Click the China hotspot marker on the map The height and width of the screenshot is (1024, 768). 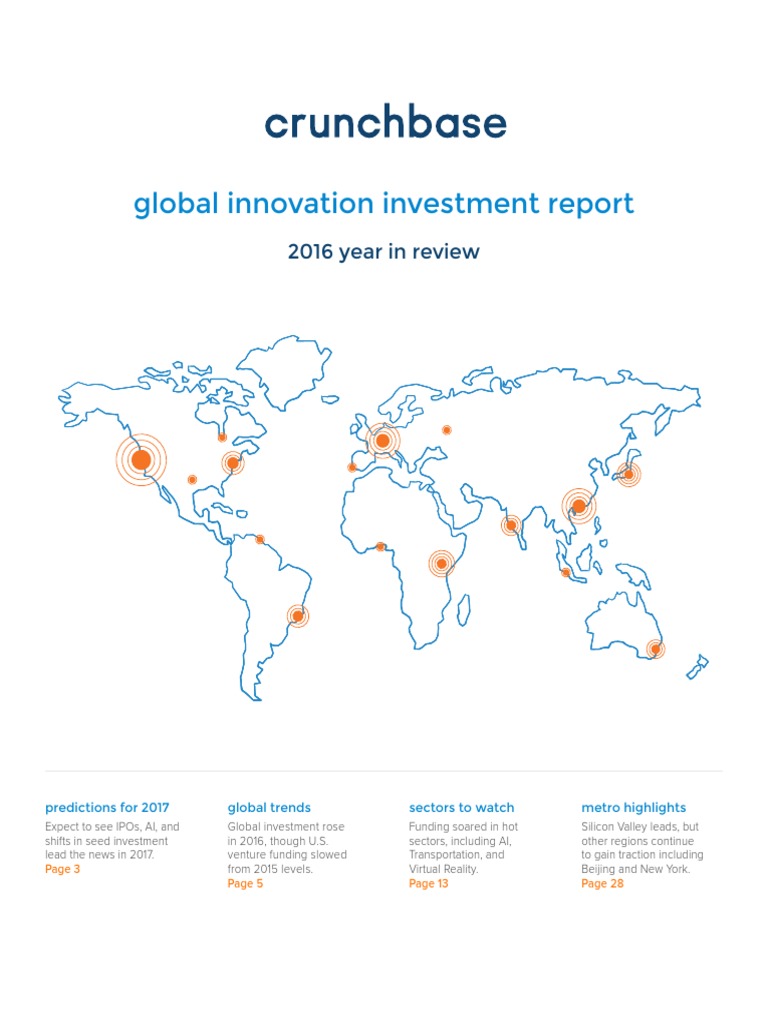pos(579,506)
